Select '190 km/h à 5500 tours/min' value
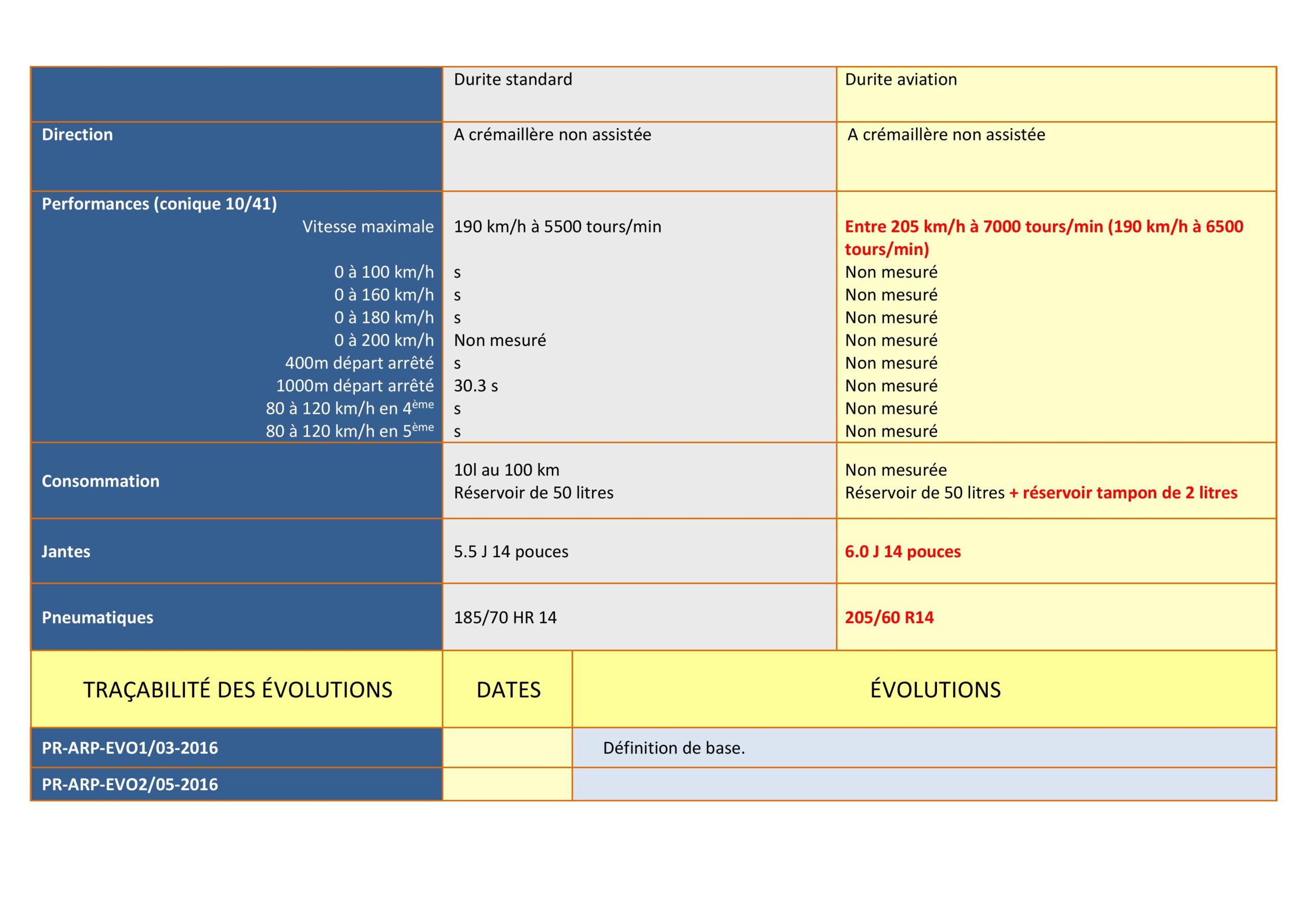 (x=557, y=227)
